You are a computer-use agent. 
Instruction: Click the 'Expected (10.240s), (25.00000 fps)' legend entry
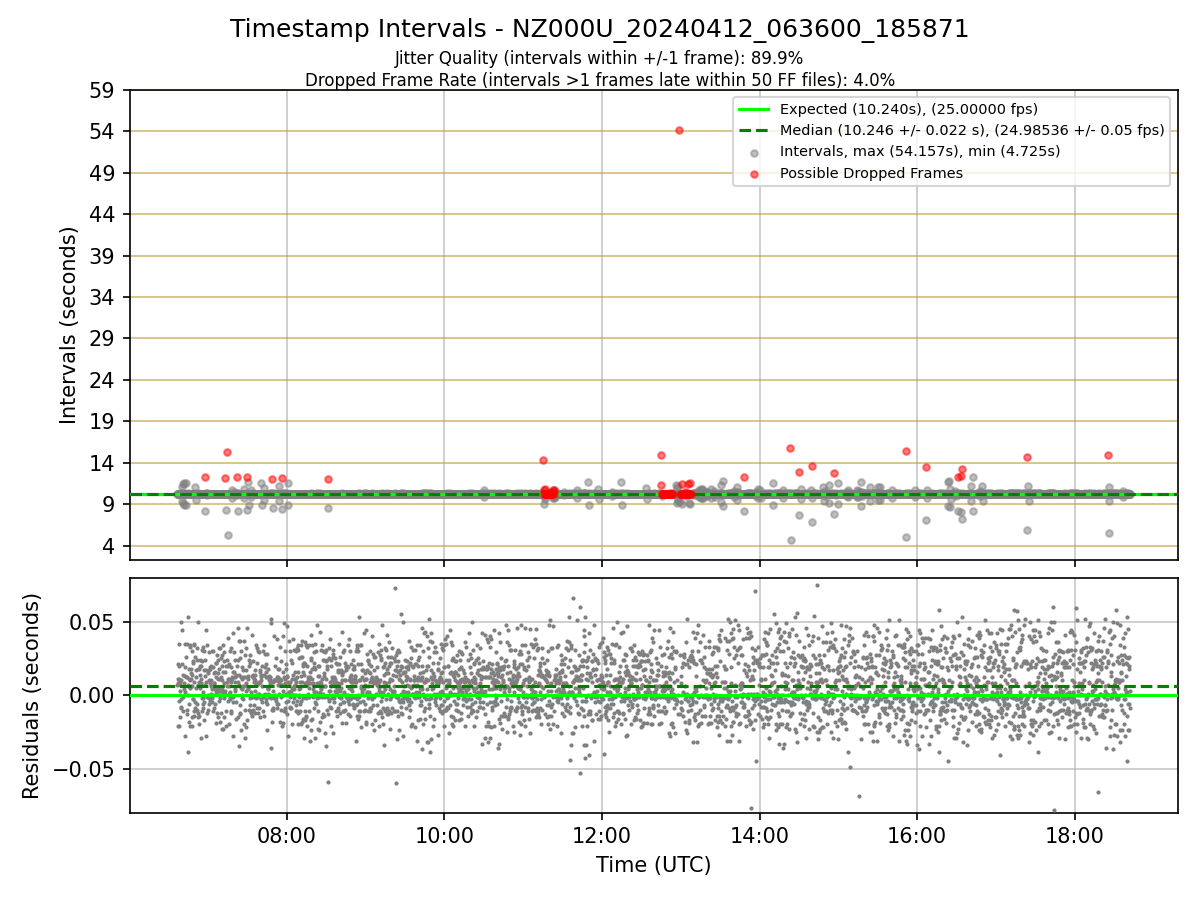(x=909, y=109)
